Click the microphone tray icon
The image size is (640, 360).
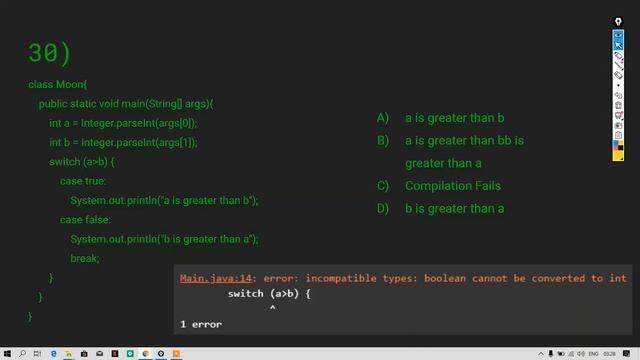click(551, 354)
